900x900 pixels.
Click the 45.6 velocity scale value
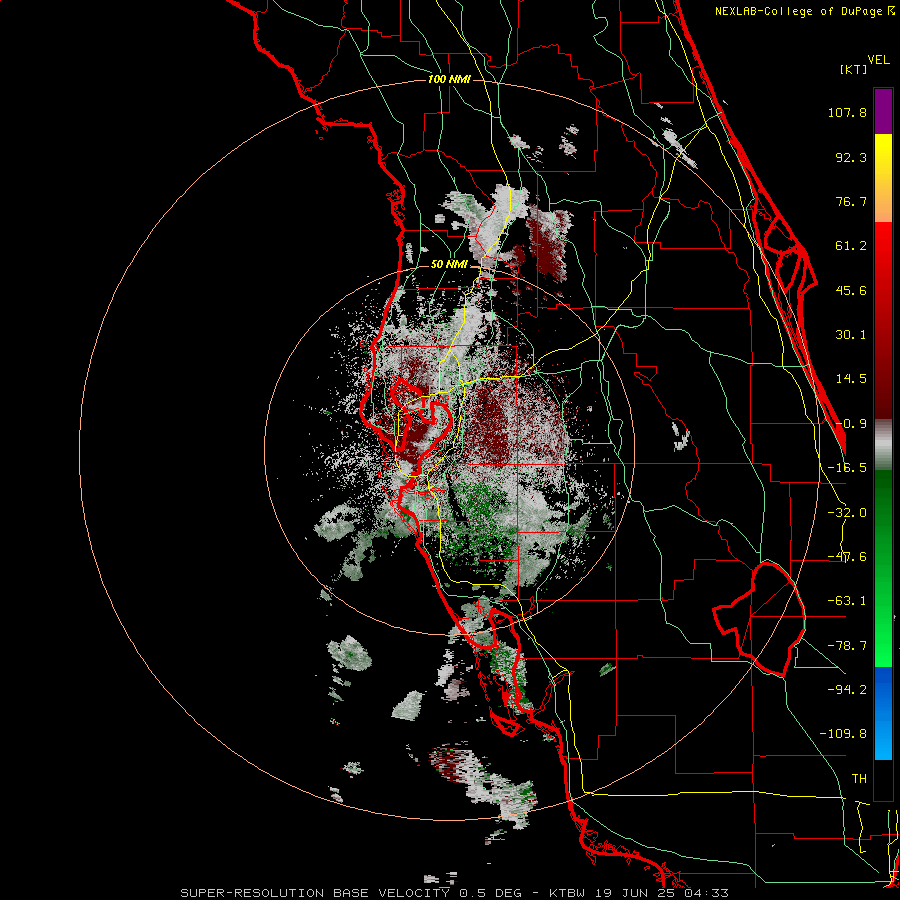click(x=851, y=290)
